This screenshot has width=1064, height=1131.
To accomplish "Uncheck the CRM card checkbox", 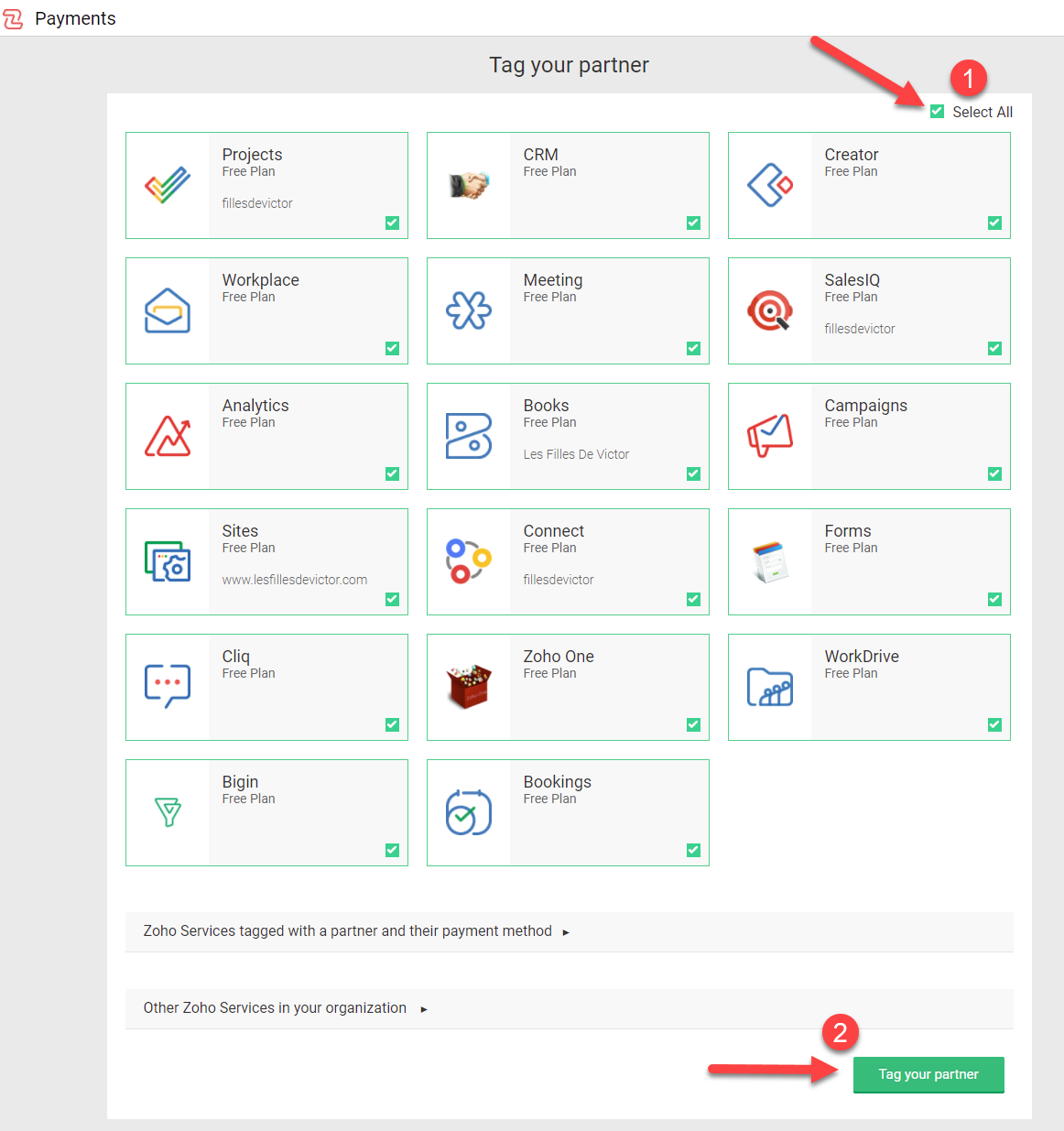I will click(x=693, y=223).
